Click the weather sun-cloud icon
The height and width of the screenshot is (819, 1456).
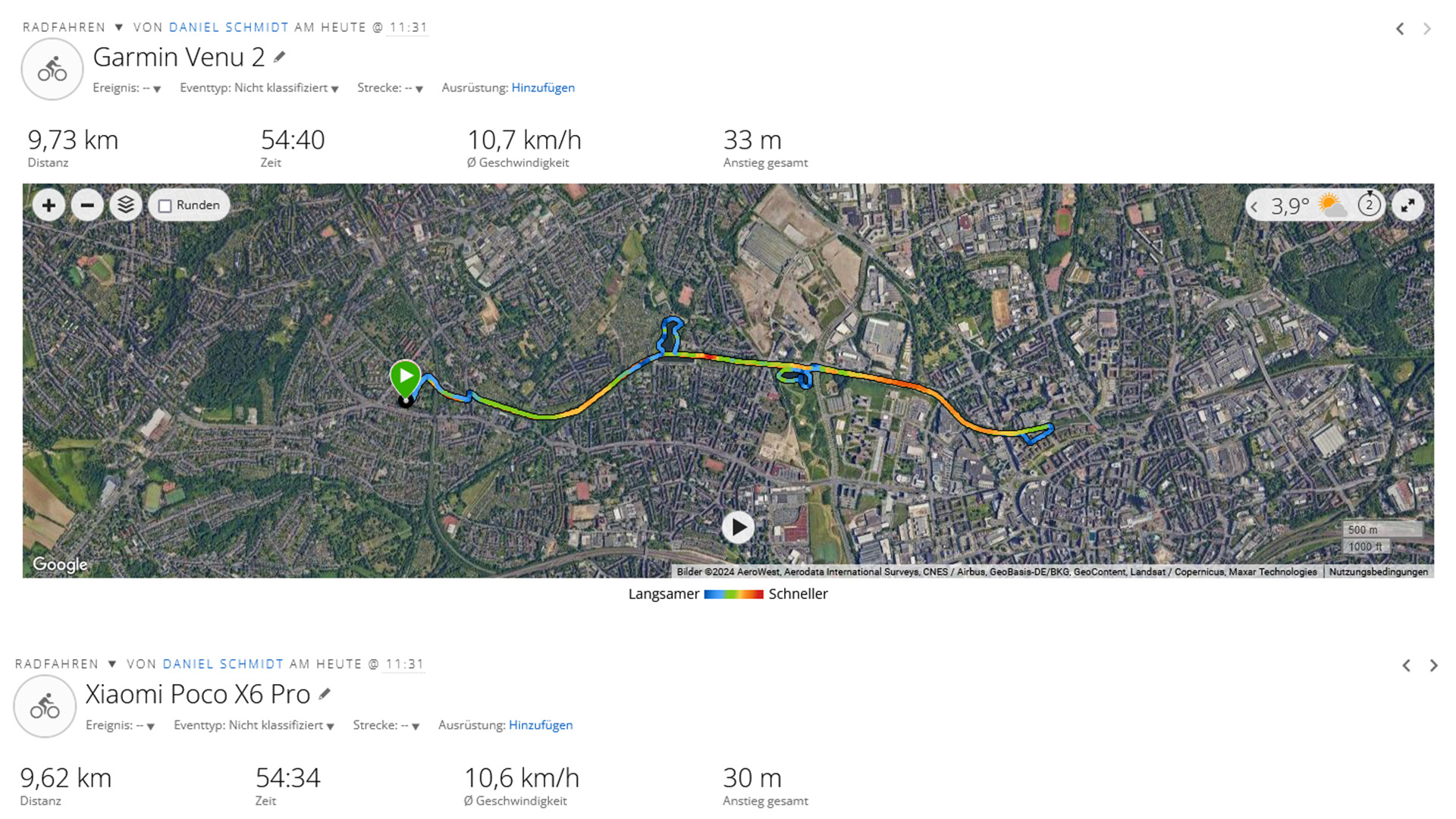[1331, 205]
